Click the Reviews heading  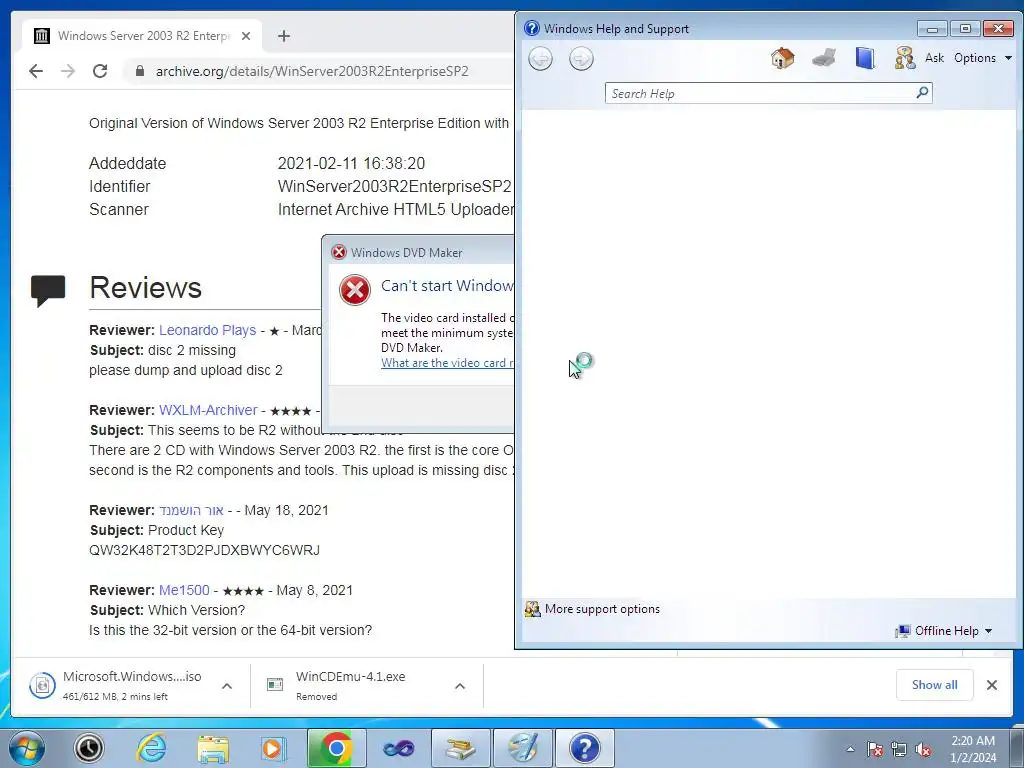[x=145, y=287]
